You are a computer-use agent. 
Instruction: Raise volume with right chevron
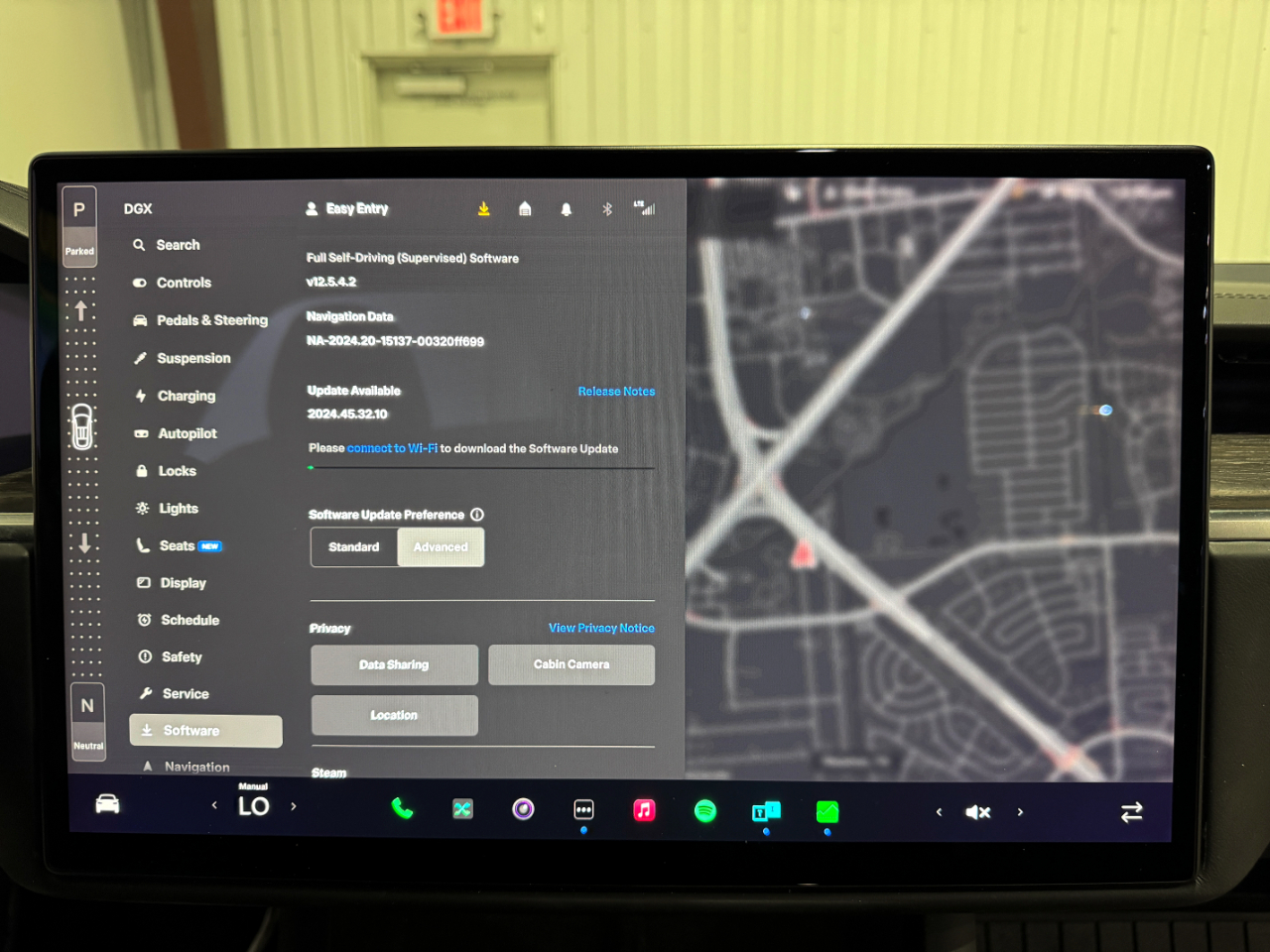(1020, 812)
